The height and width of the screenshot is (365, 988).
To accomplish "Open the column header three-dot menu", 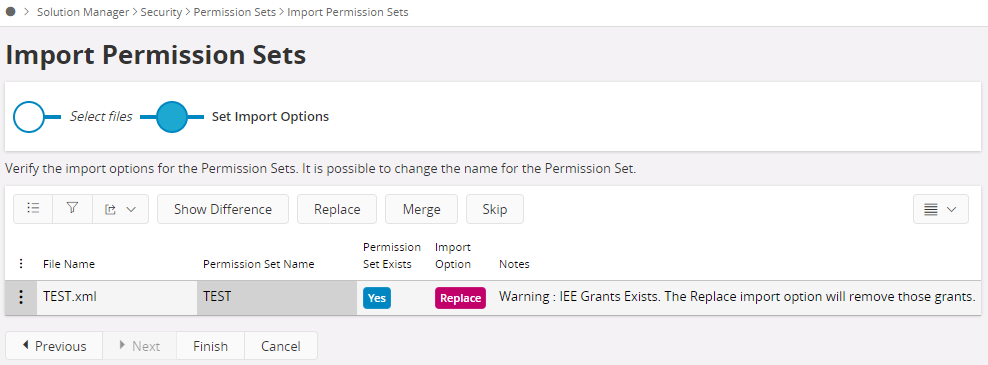I will click(21, 264).
